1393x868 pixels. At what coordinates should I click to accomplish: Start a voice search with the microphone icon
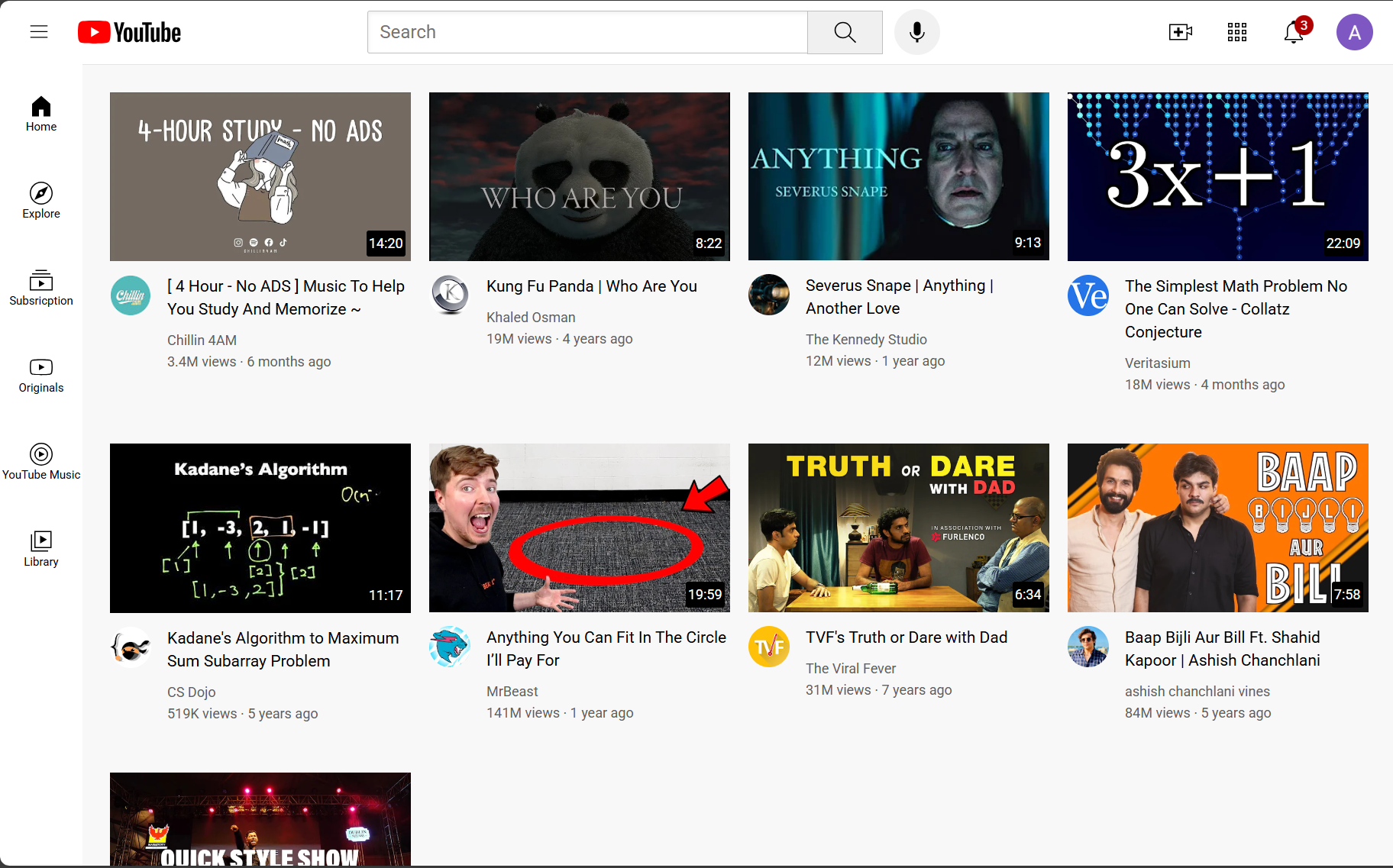pos(916,31)
